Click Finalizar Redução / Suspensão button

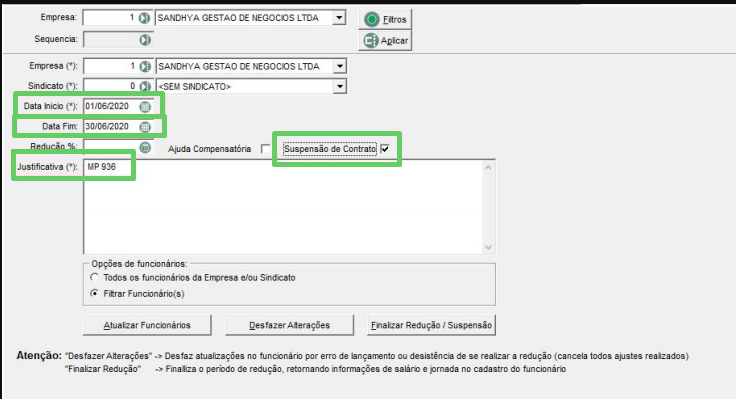click(x=431, y=325)
